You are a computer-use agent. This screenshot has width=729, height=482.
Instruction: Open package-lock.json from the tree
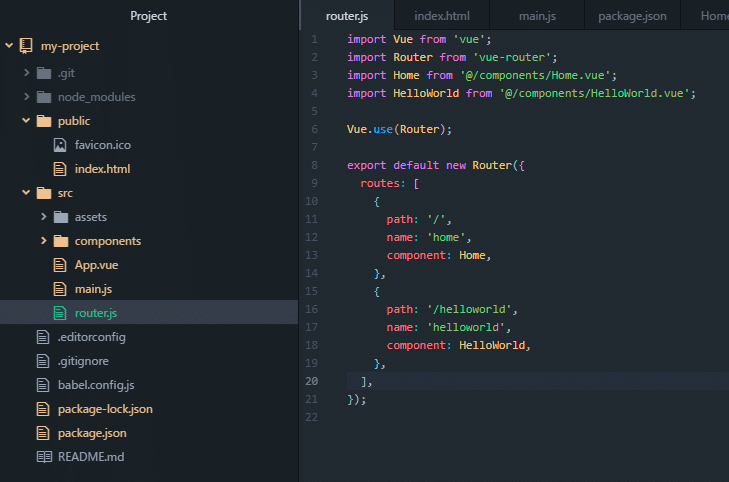coord(105,409)
